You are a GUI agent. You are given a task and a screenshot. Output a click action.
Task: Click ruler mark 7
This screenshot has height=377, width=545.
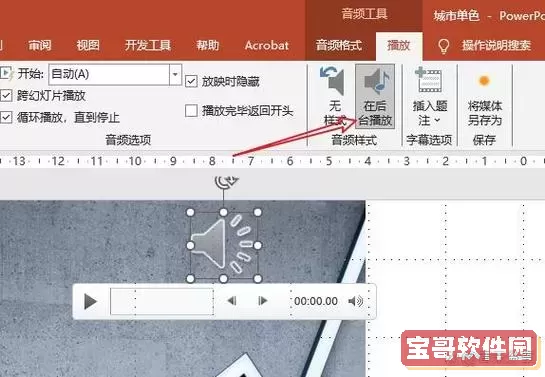251,161
